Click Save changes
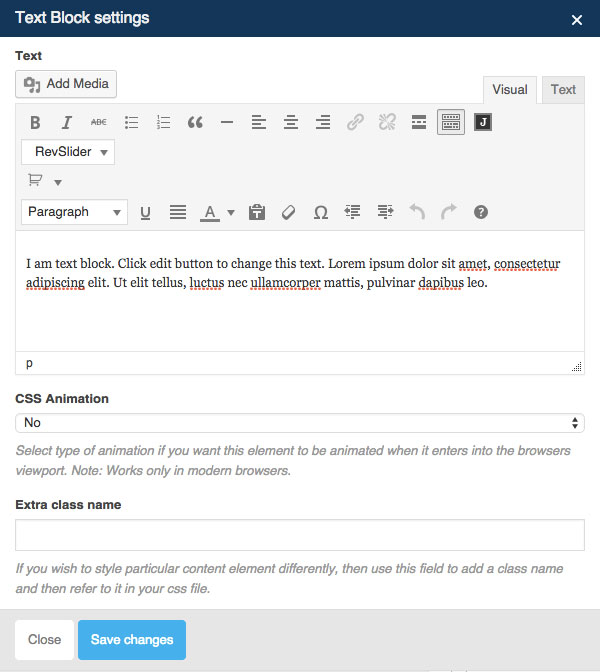The width and height of the screenshot is (600, 672). pos(132,640)
